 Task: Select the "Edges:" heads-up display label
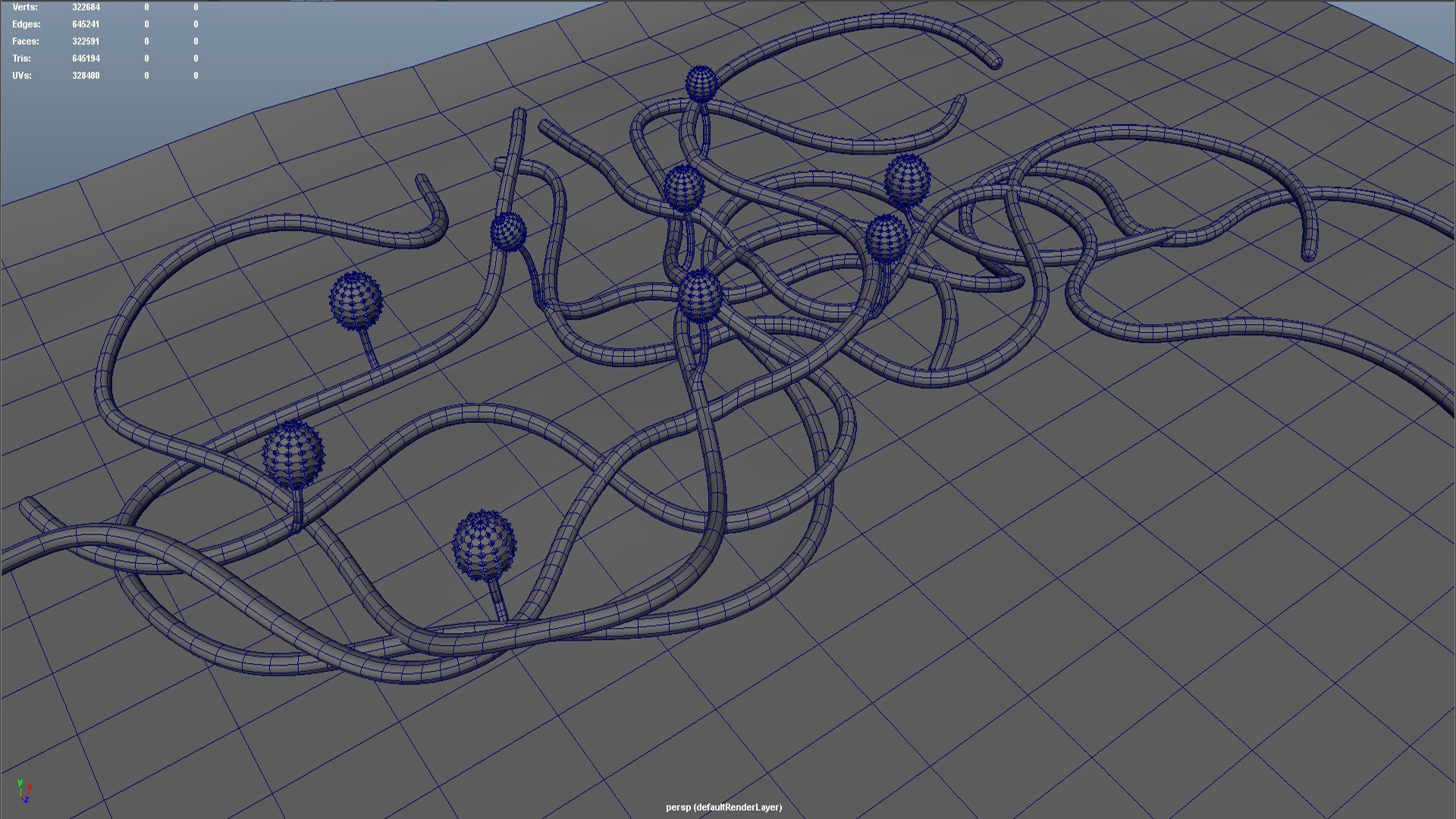(x=27, y=24)
